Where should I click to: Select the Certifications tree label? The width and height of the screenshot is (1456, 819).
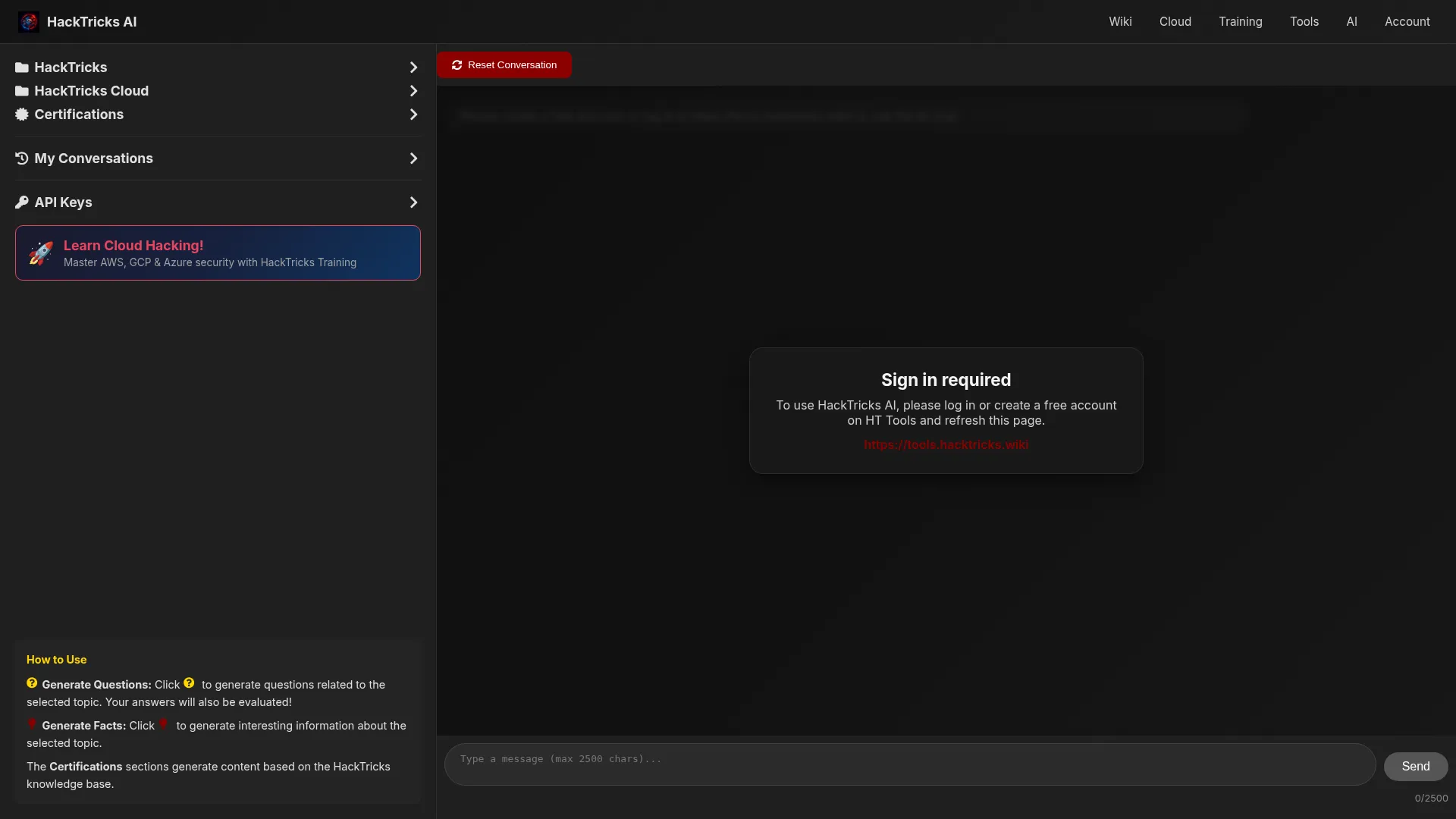79,115
